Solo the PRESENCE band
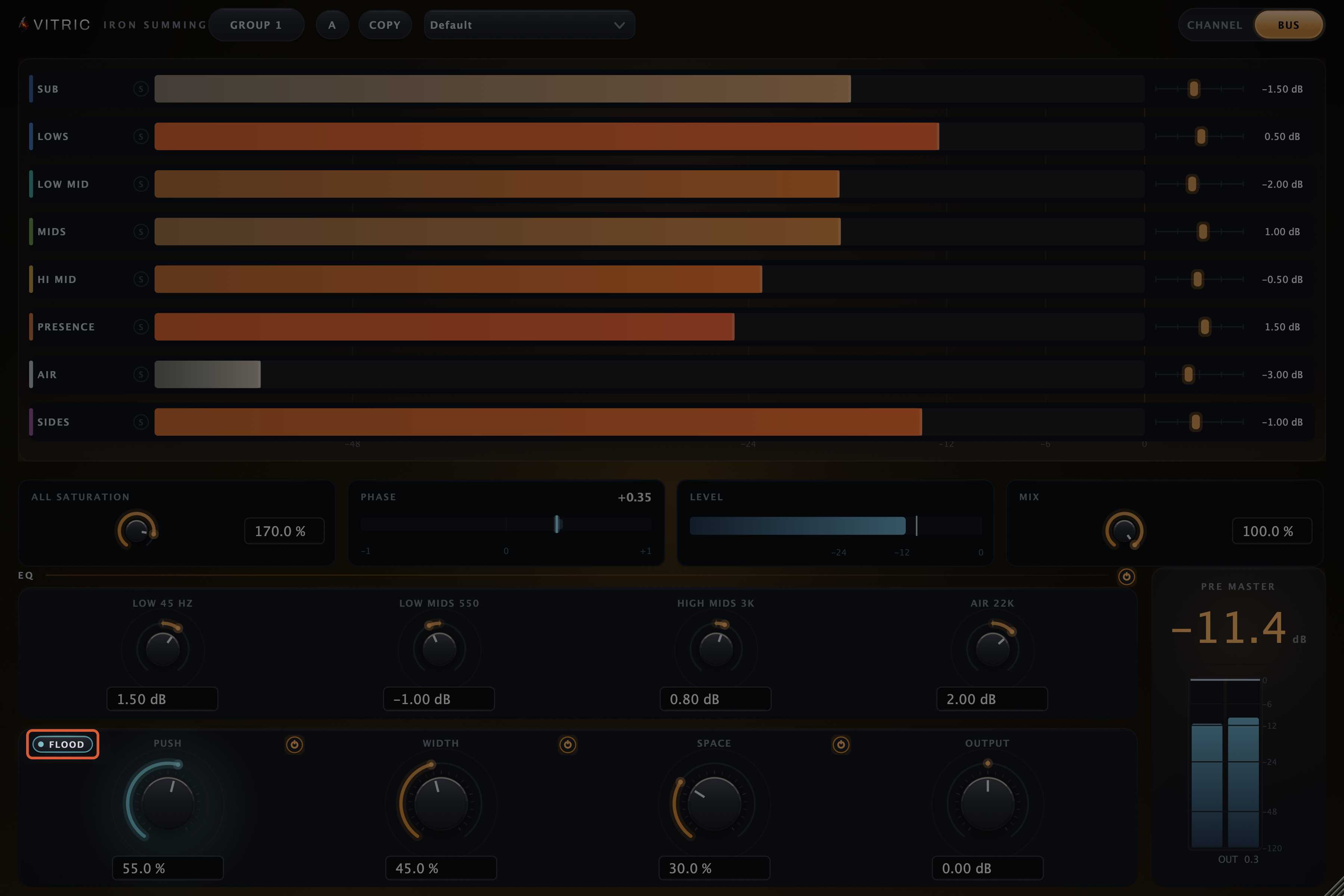 coord(141,327)
